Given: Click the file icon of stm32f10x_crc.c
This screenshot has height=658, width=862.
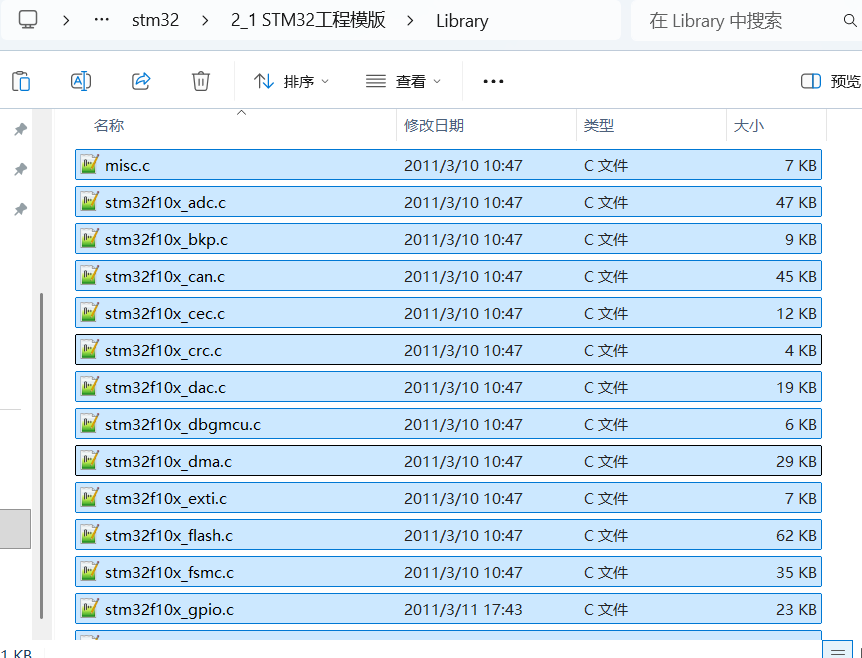Looking at the screenshot, I should click(89, 350).
